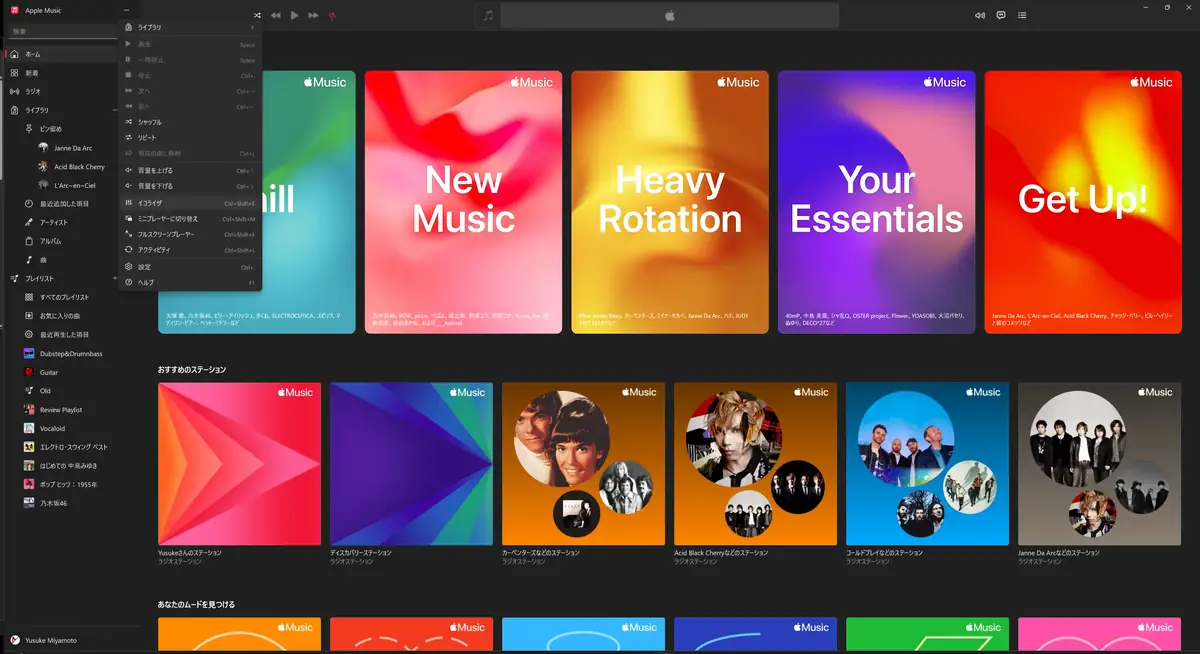Open 新着 in the sidebar
The width and height of the screenshot is (1200, 654).
pos(61,73)
